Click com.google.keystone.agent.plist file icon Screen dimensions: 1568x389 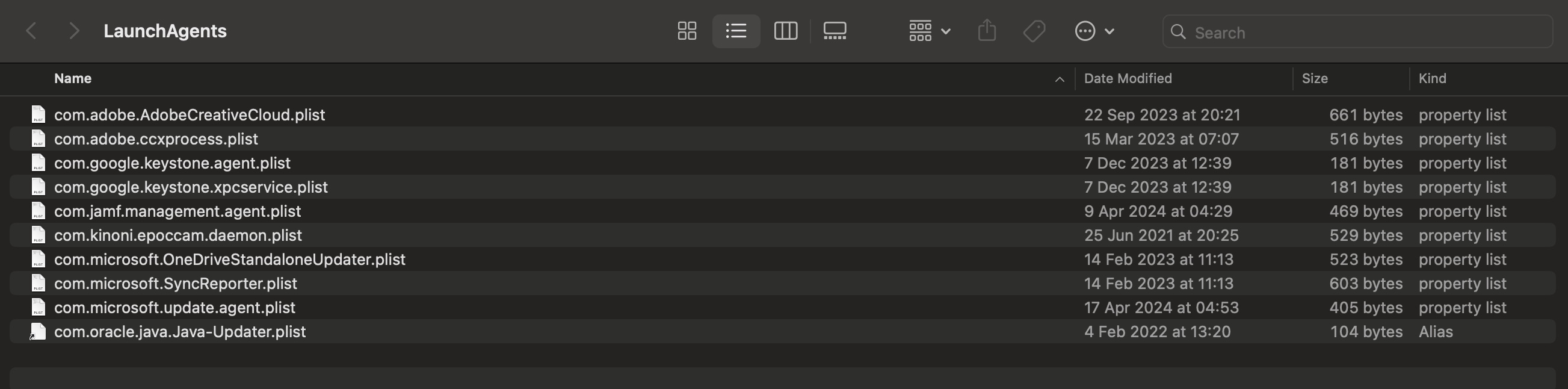tap(39, 163)
